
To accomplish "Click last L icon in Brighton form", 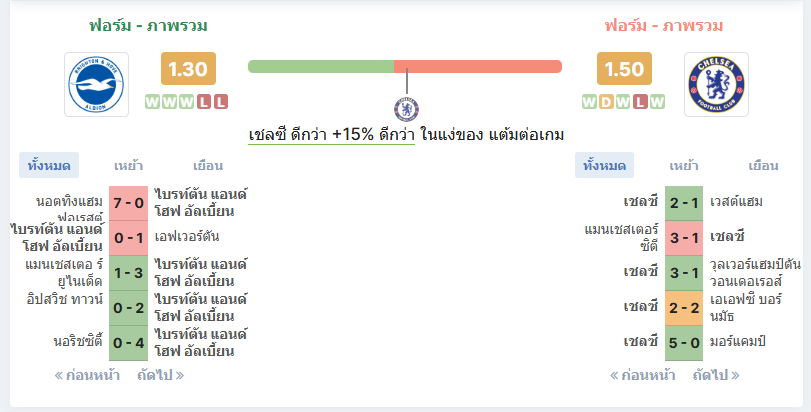I will (x=221, y=102).
